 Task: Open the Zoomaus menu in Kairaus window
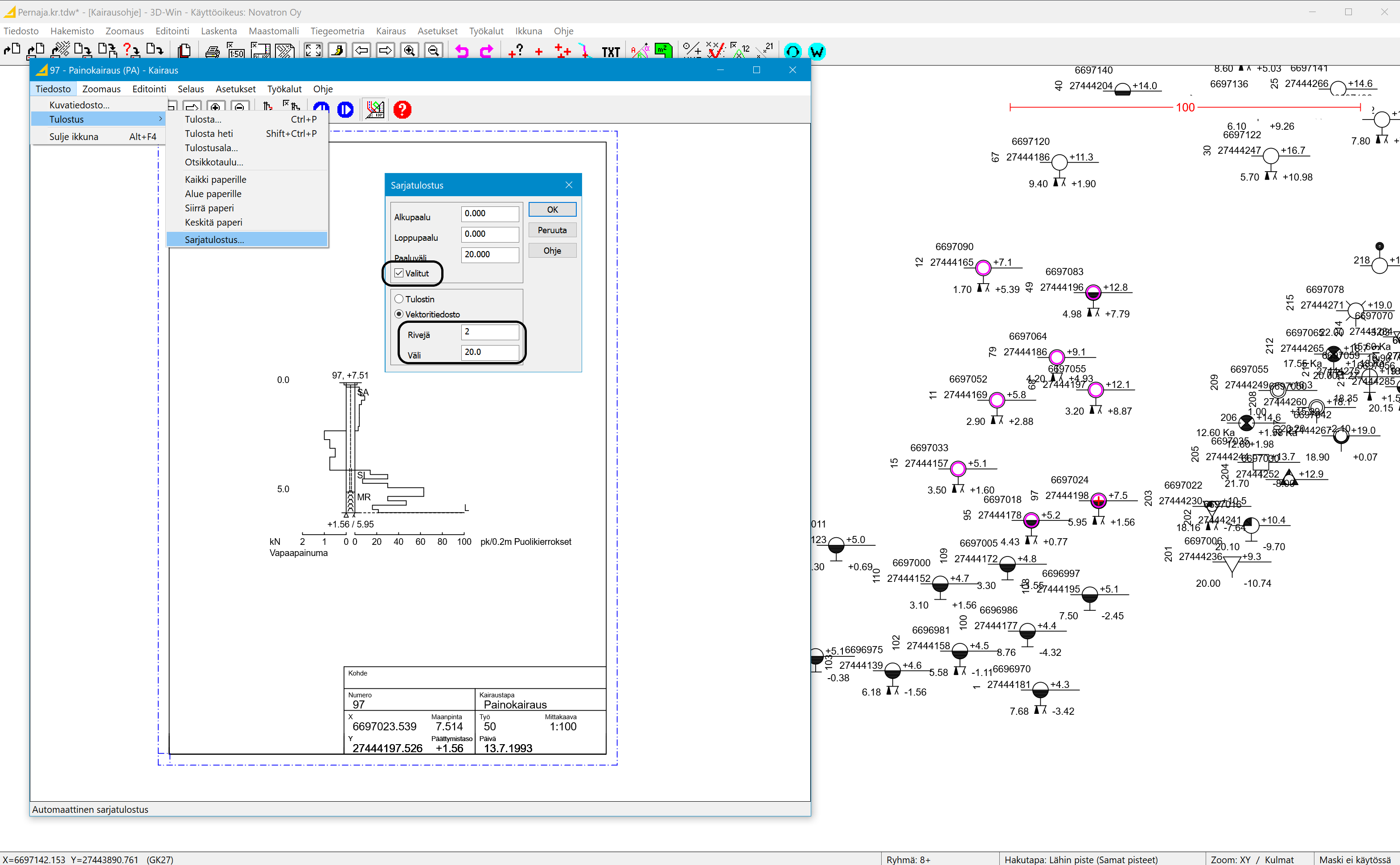[x=101, y=89]
